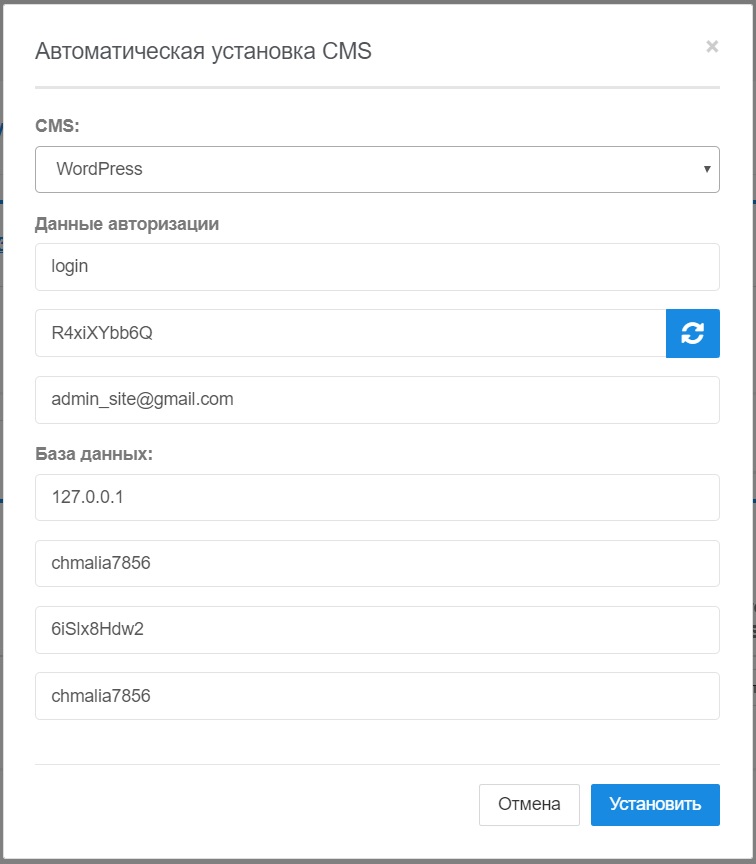Select the admin_site@gmail.com email field
This screenshot has height=864, width=756.
[377, 399]
